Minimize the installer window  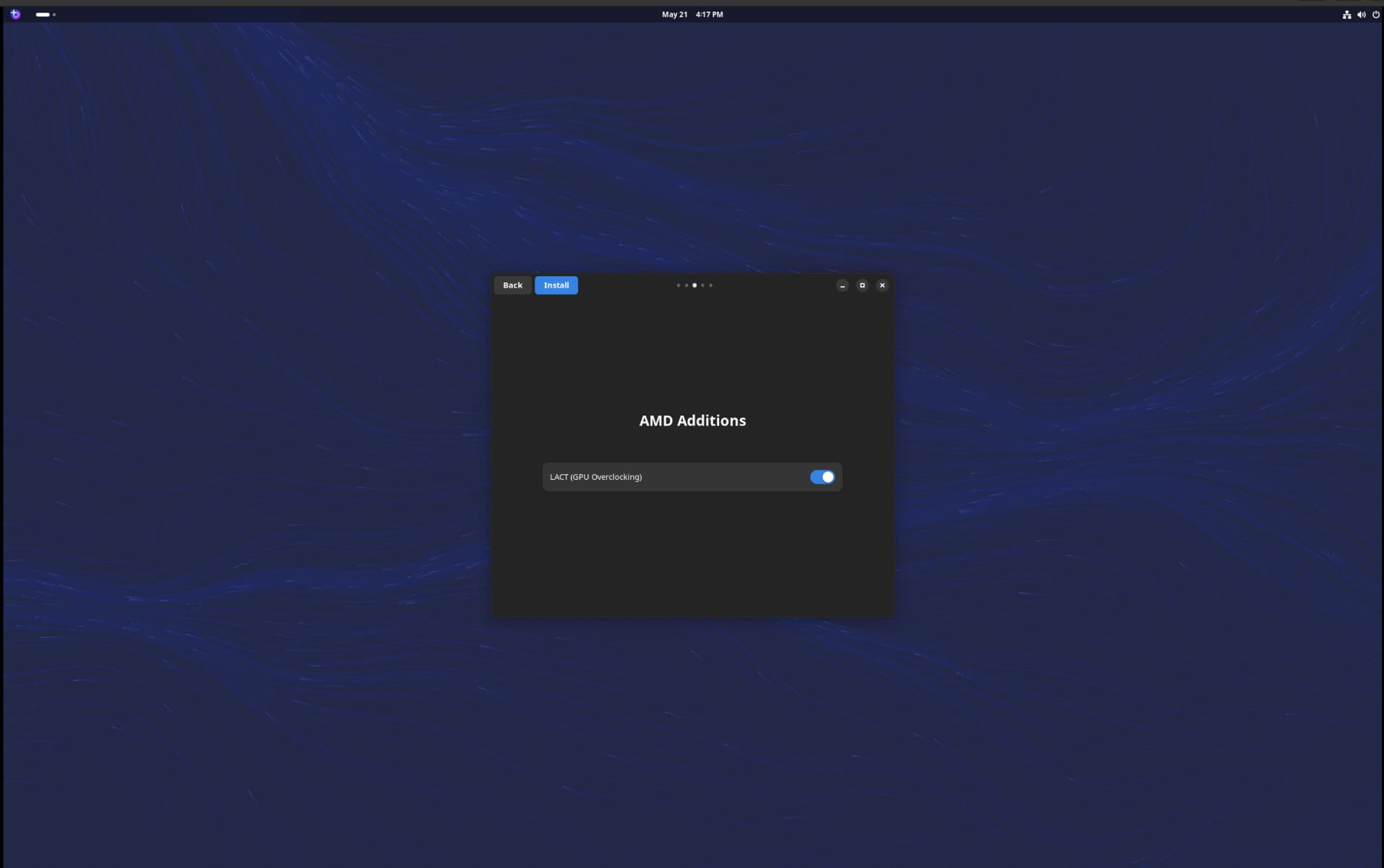[x=842, y=285]
